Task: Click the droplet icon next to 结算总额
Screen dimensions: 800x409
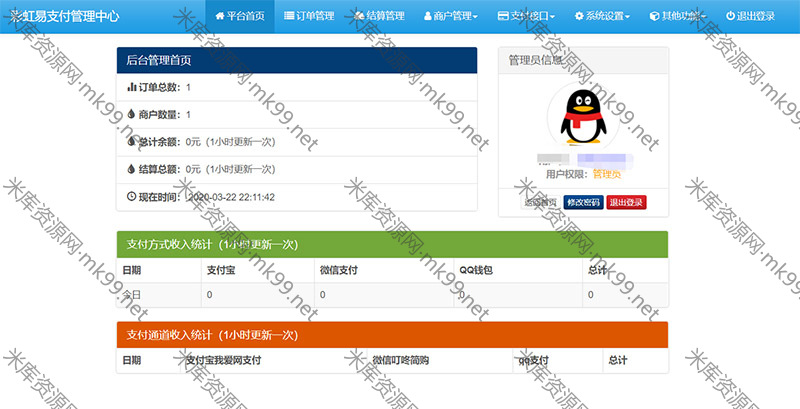Action: [131, 169]
